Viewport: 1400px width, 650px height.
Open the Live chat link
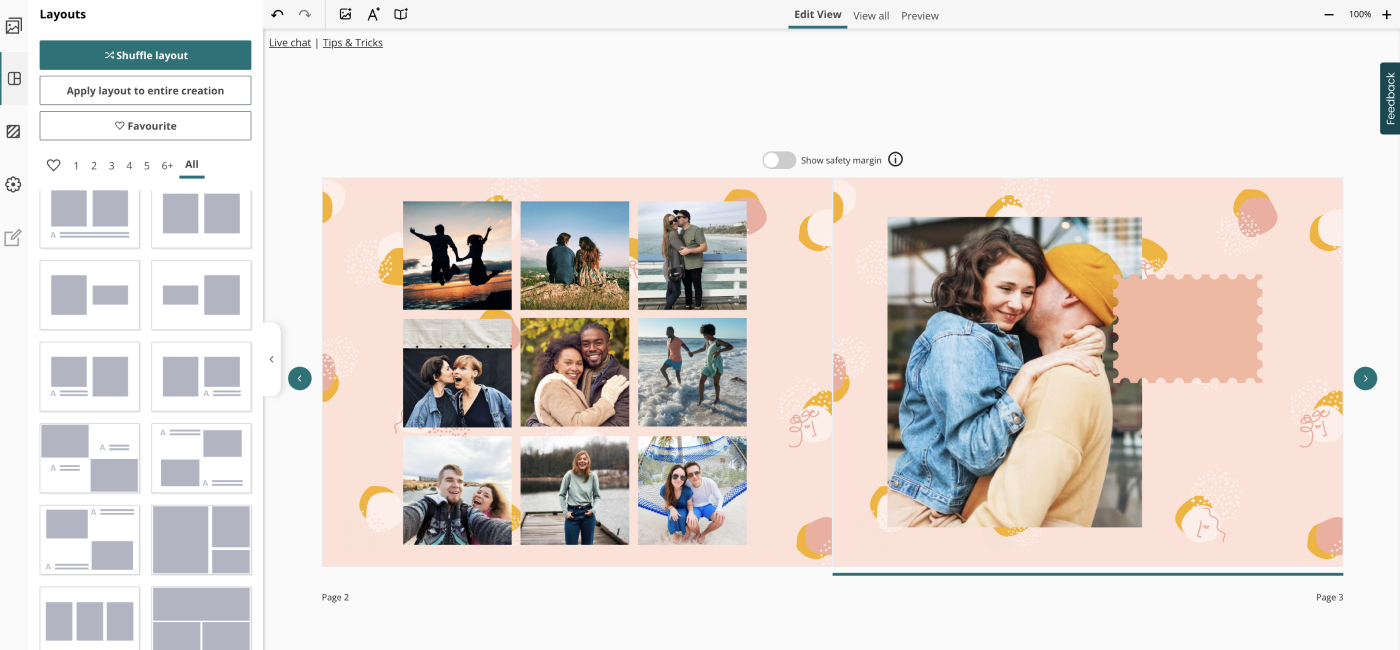click(290, 43)
